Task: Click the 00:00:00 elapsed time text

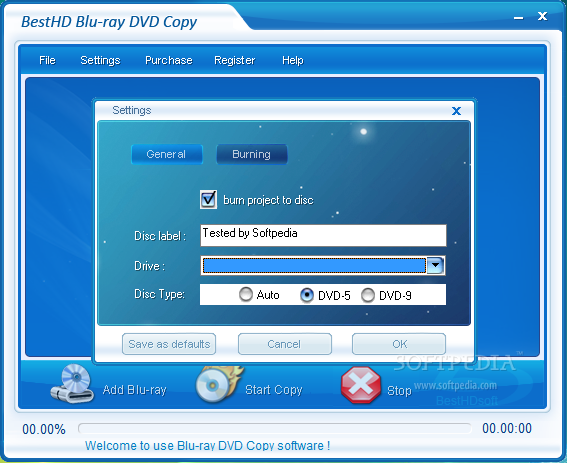Action: [507, 428]
